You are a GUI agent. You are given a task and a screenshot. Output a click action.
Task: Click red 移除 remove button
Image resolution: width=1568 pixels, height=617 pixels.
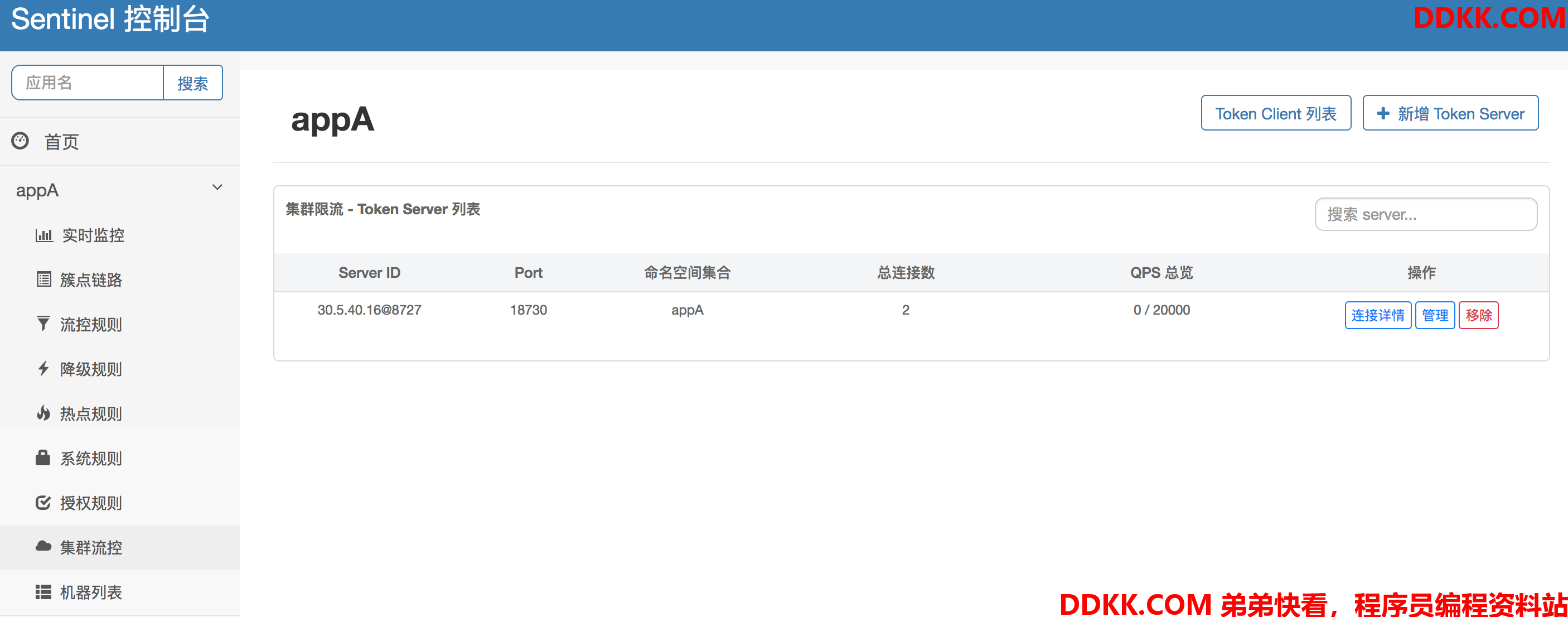(1479, 315)
